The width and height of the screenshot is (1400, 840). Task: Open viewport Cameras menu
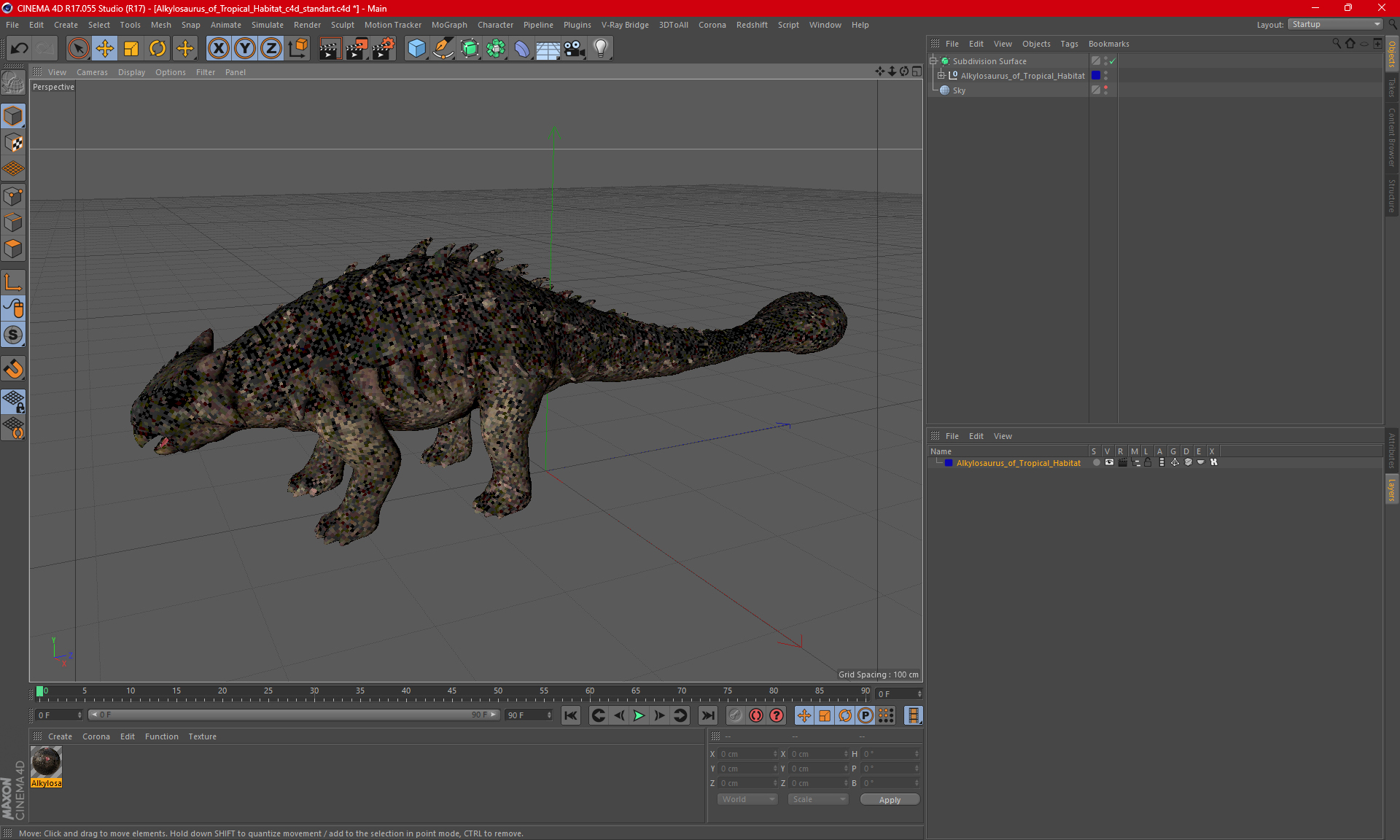pos(92,72)
